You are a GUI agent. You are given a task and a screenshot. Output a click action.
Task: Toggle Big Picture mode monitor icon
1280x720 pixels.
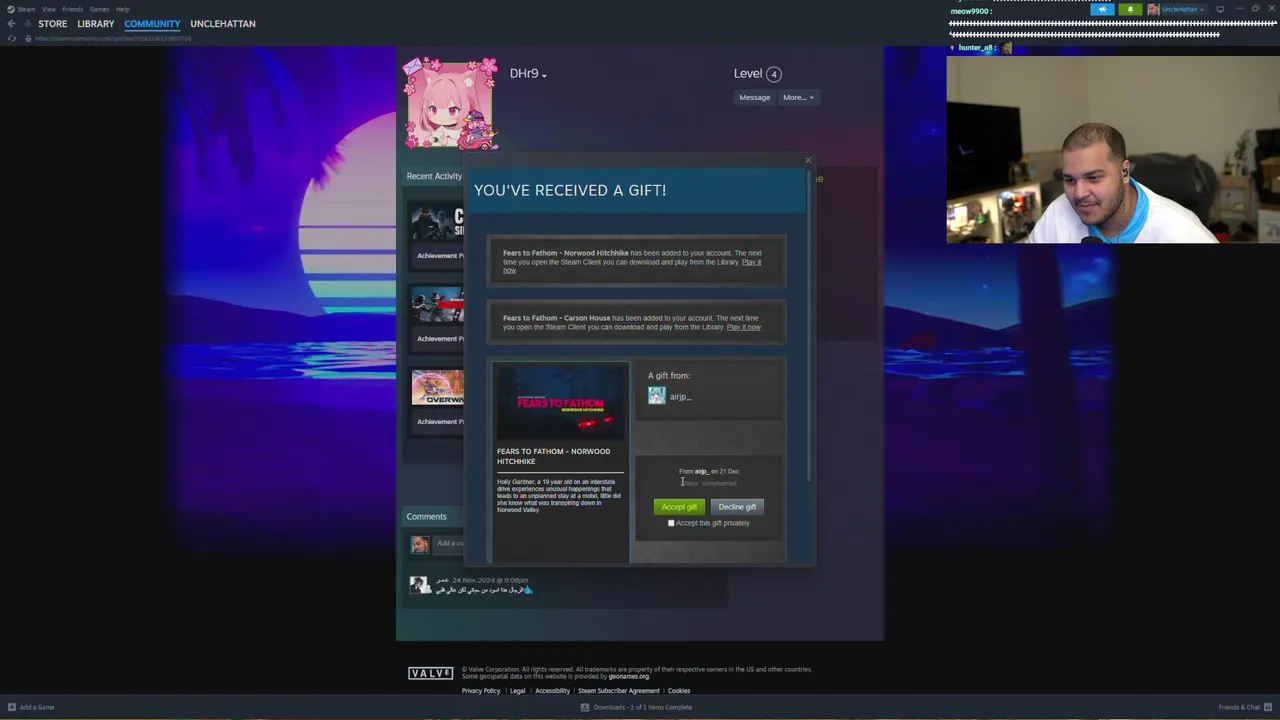click(x=1220, y=9)
